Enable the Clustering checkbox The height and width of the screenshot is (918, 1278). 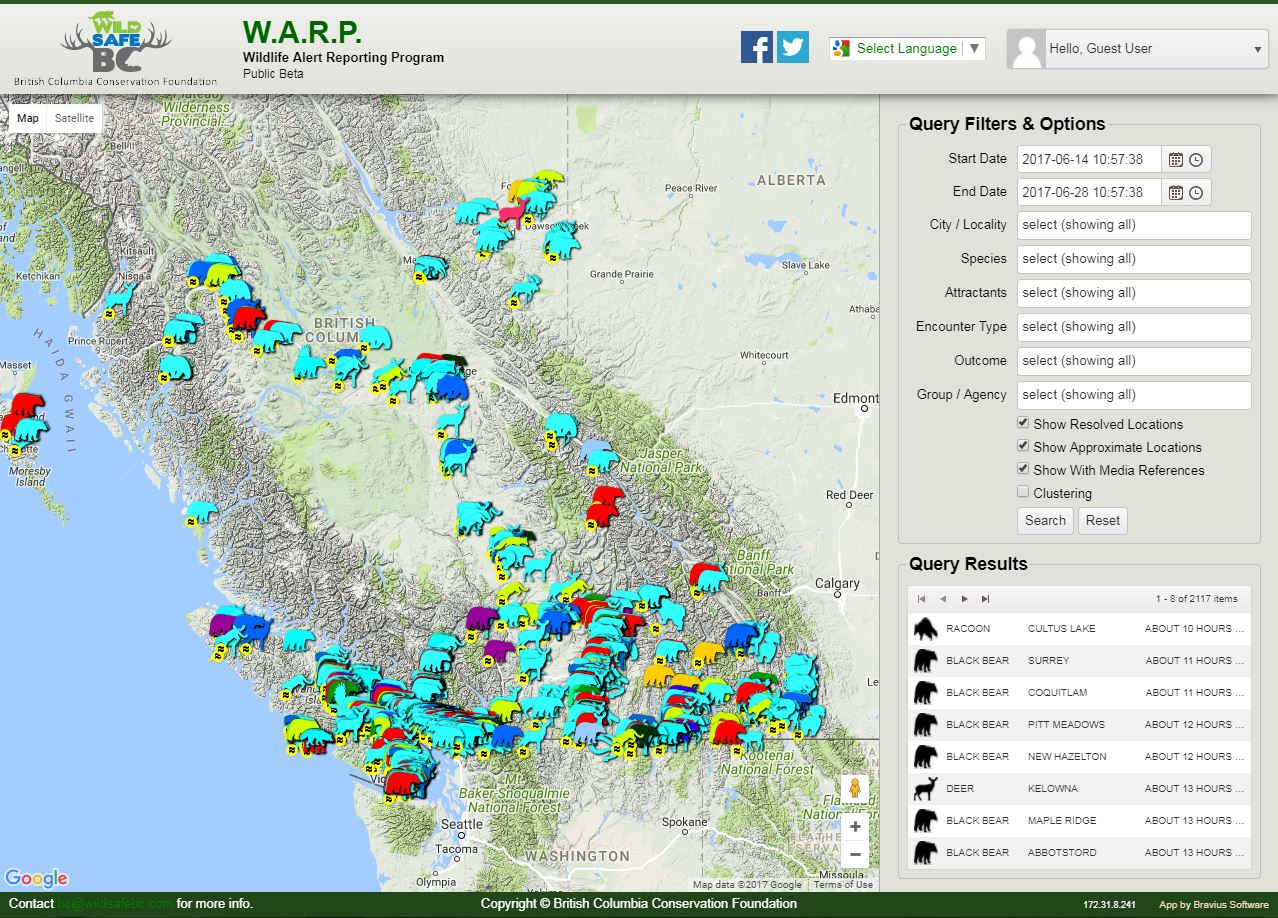(x=1023, y=492)
